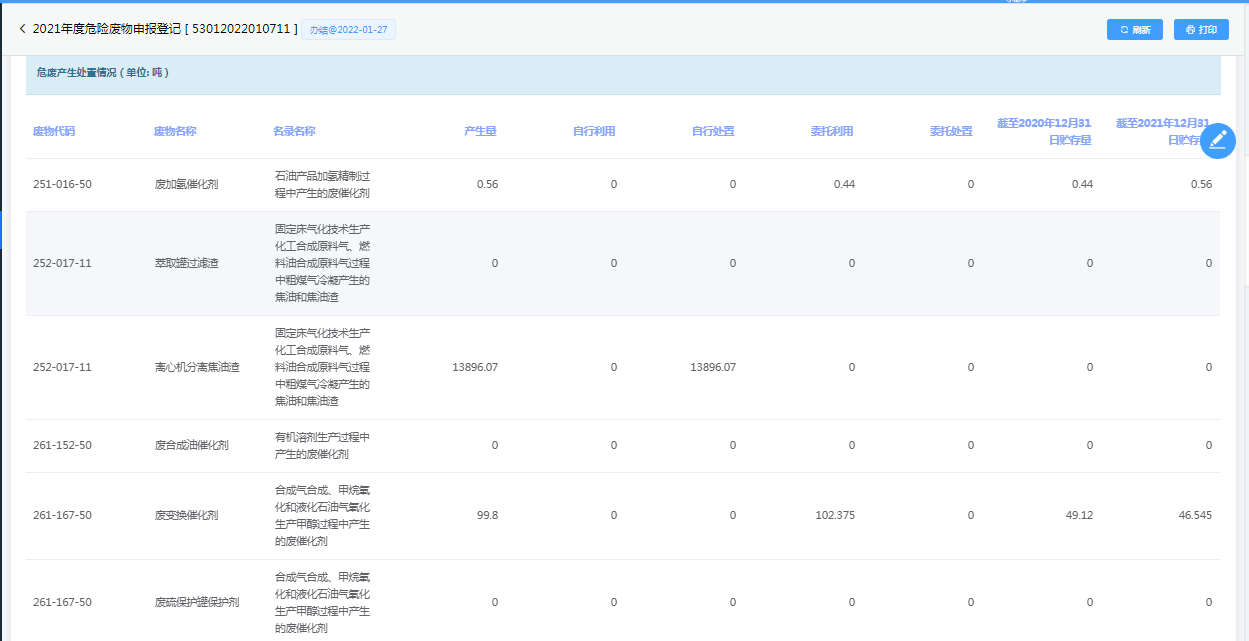Screen dimensions: 1249x641
Task: Click the 委托利用 column header
Action: tap(833, 131)
